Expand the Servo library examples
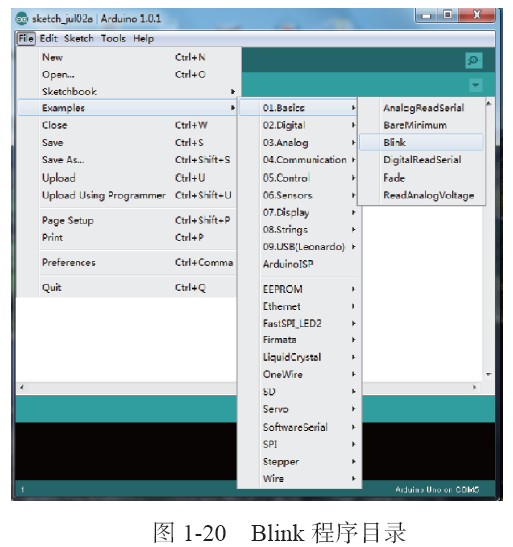Image resolution: width=513 pixels, height=547 pixels. click(299, 409)
